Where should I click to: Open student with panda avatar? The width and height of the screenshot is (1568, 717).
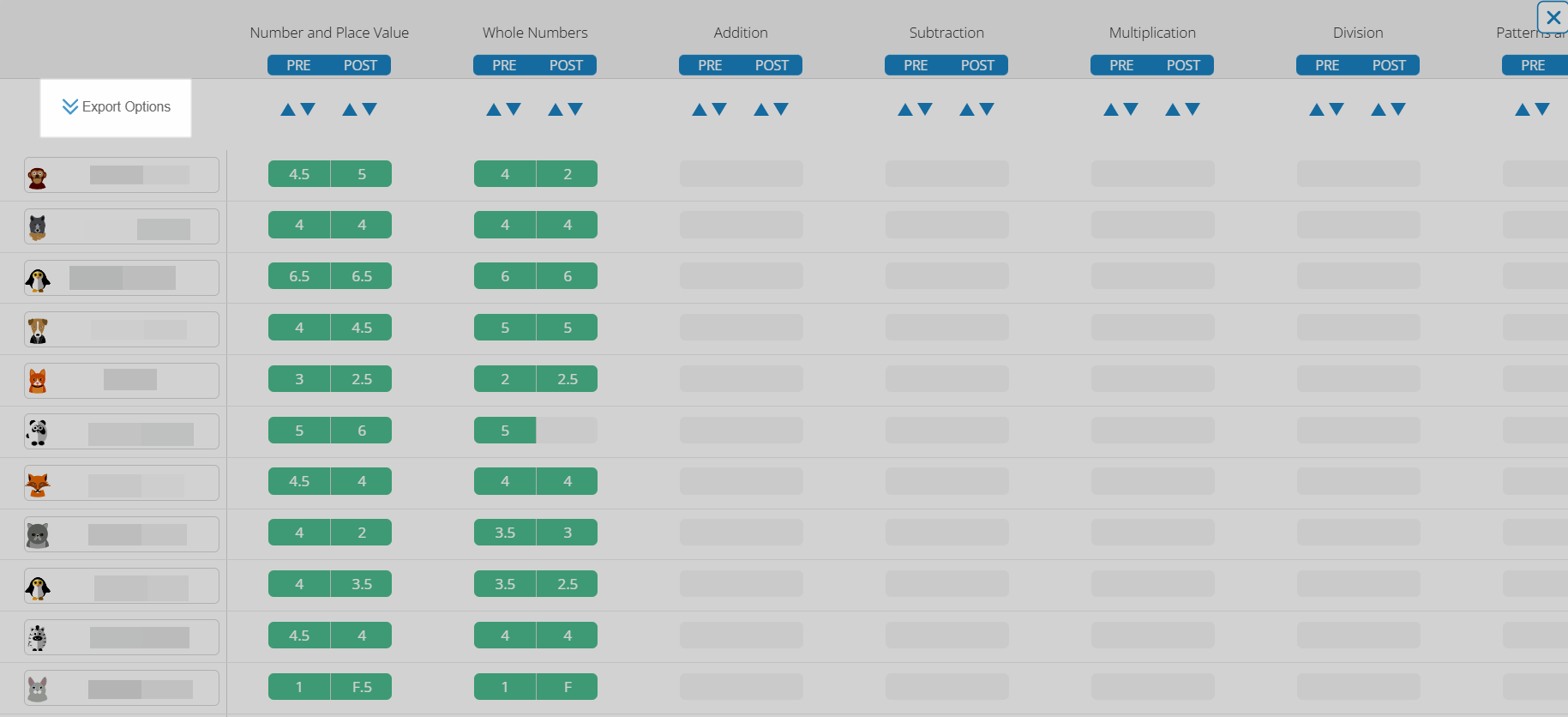(122, 431)
